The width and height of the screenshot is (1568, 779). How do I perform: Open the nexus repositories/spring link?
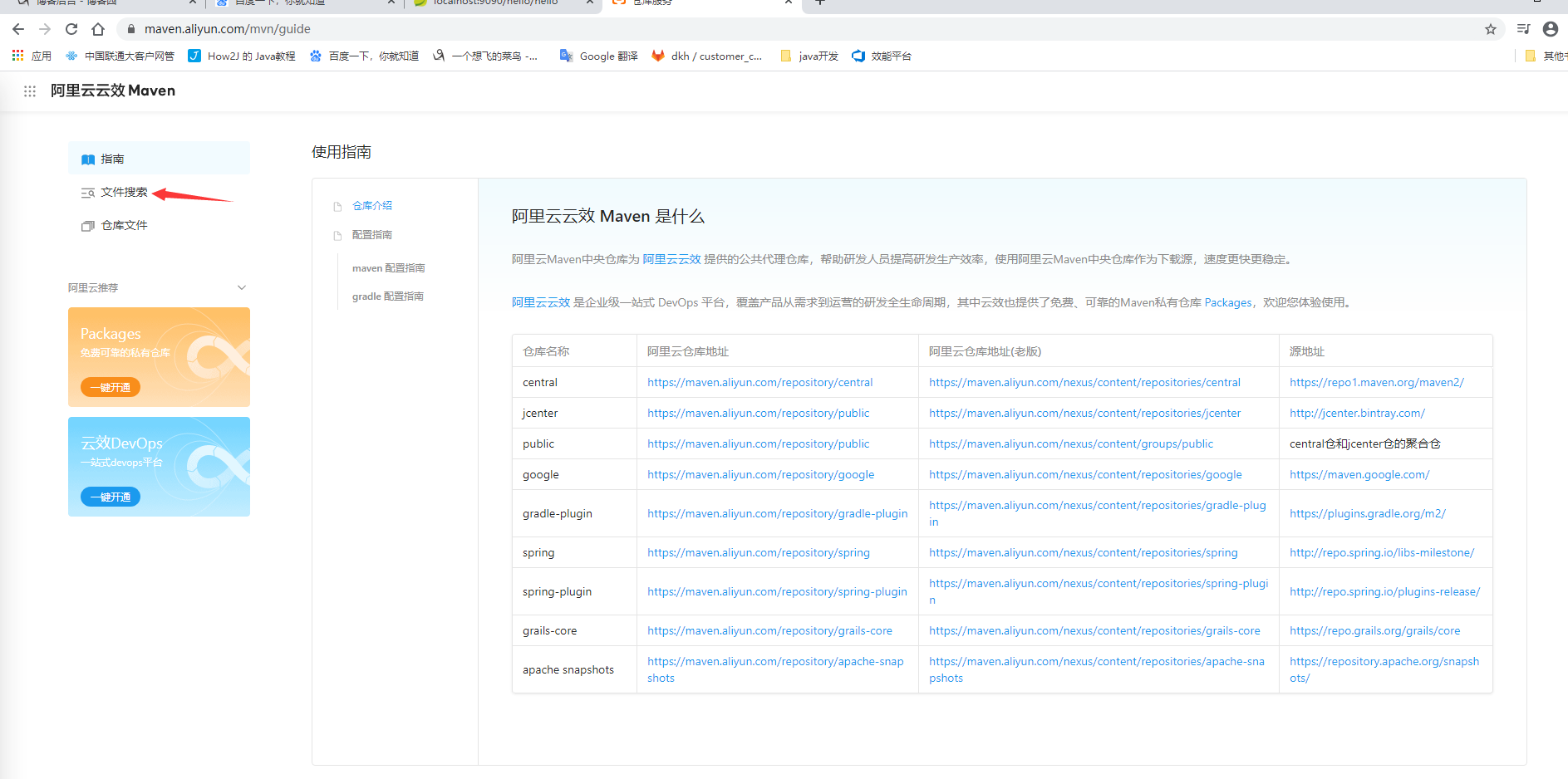(x=1084, y=552)
